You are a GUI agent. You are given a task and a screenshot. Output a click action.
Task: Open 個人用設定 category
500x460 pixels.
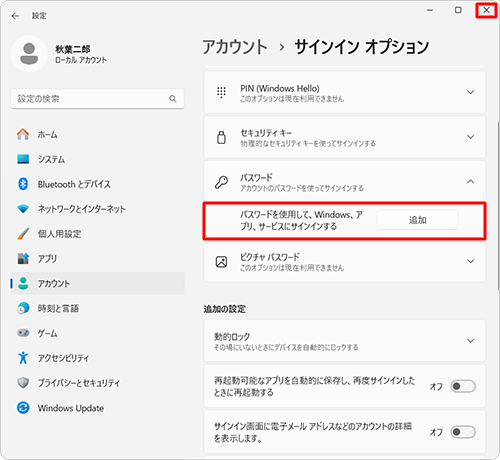point(97,234)
